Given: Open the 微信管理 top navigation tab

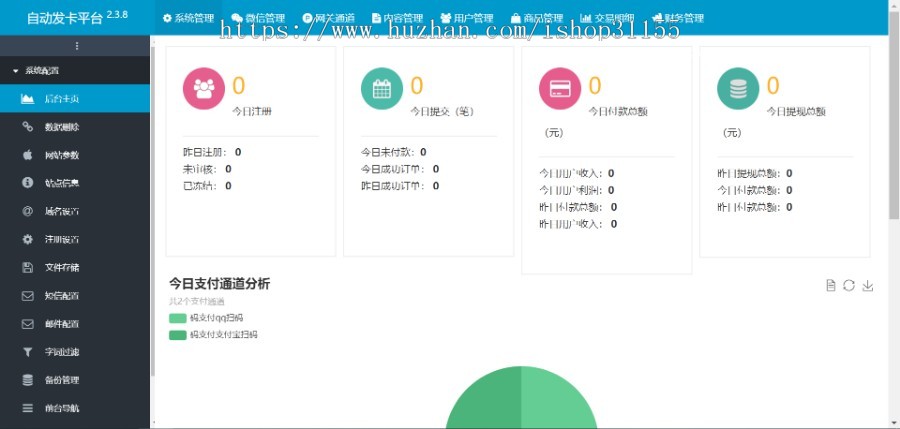Looking at the screenshot, I should (x=258, y=18).
